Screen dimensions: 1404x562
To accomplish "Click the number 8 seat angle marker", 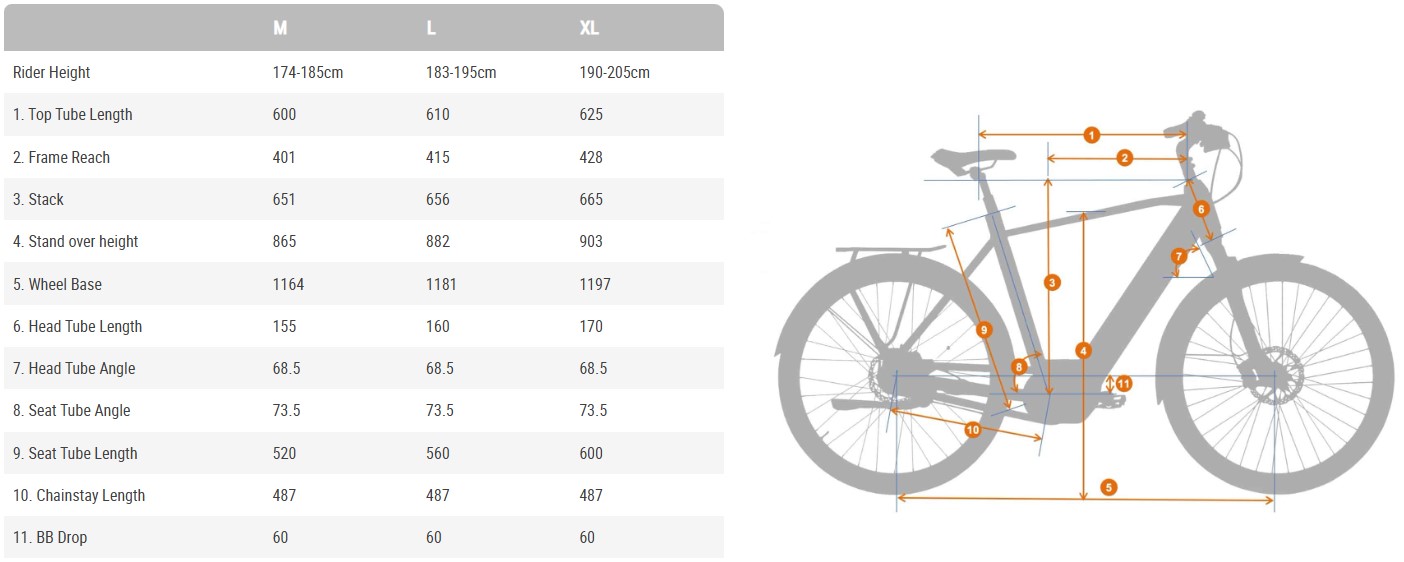I will (x=1019, y=367).
